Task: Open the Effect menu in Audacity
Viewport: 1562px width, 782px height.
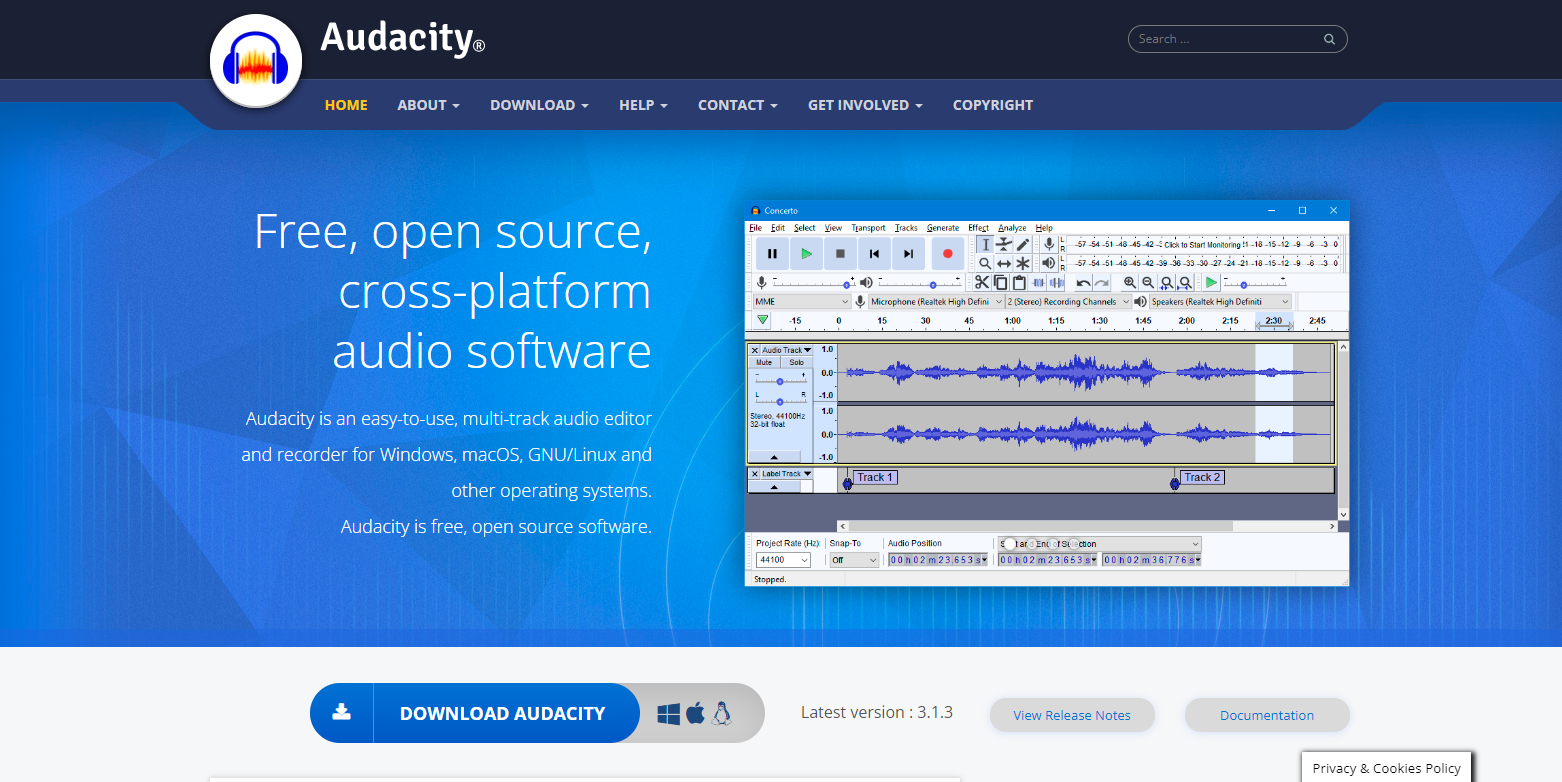Action: pyautogui.click(x=977, y=228)
